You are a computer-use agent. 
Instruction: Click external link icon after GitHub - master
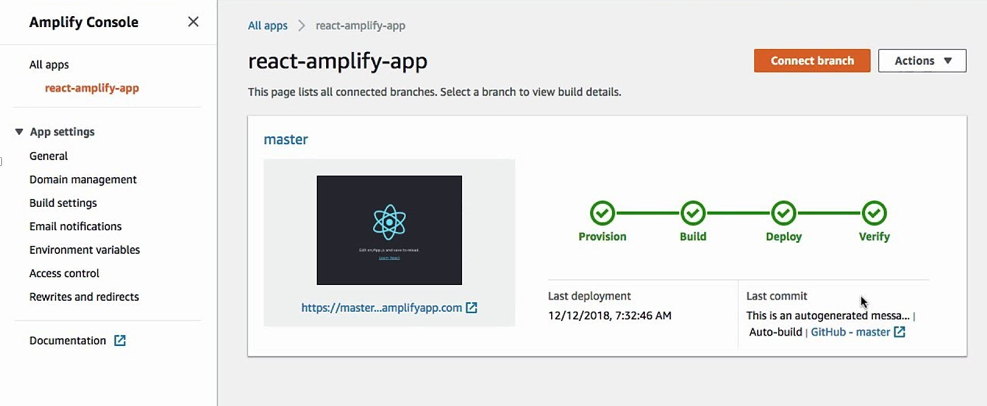pyautogui.click(x=900, y=332)
